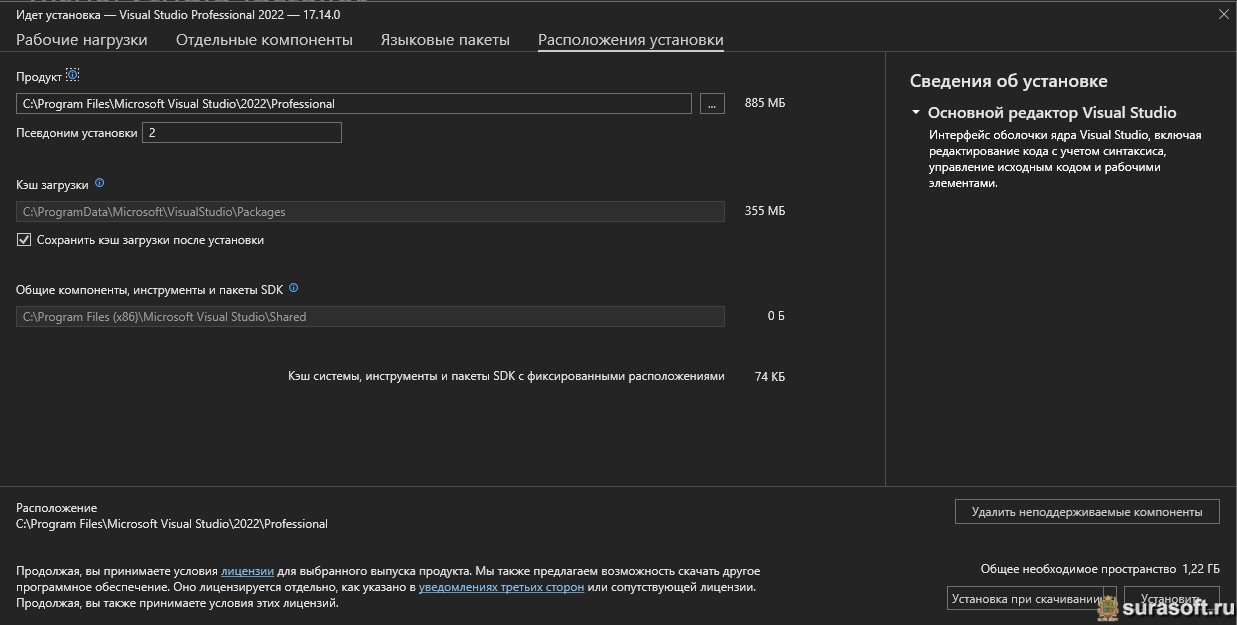Go to the Языковые пакеты tab
Image resolution: width=1237 pixels, height=625 pixels.
(x=445, y=40)
